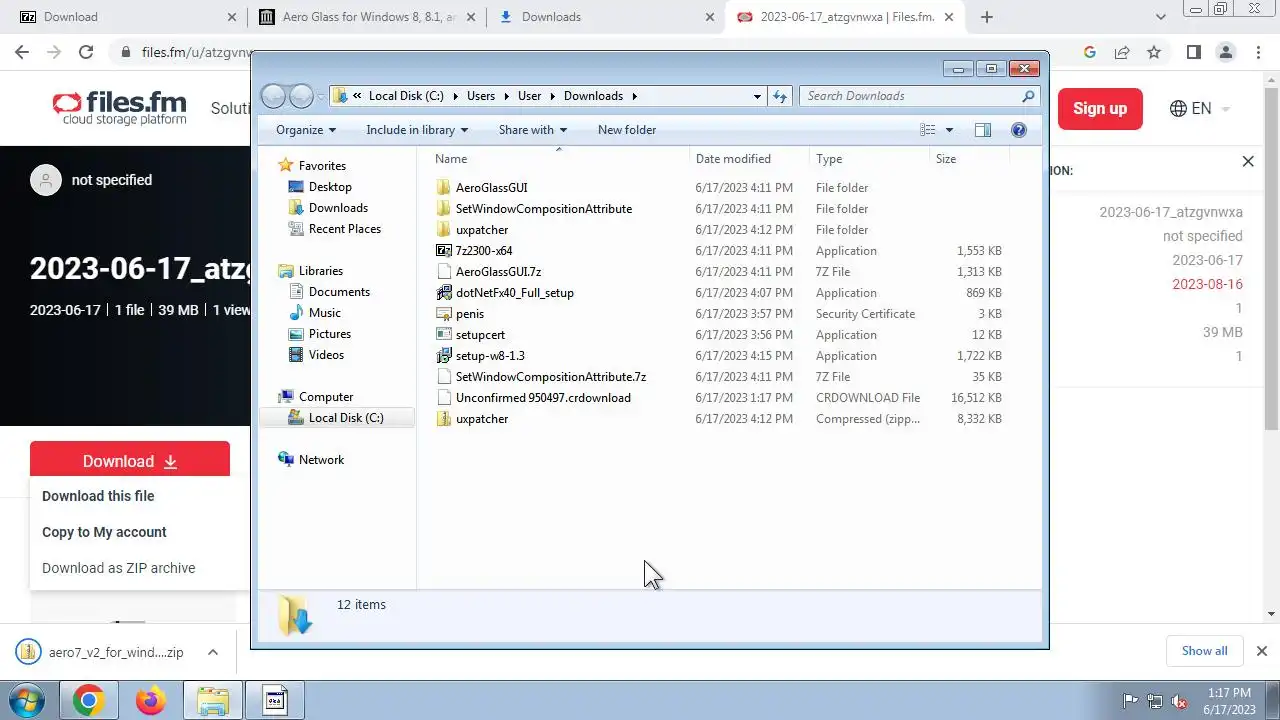This screenshot has height=720, width=1280.
Task: Open aero7_v2 download item options chevron
Action: pyautogui.click(x=213, y=652)
